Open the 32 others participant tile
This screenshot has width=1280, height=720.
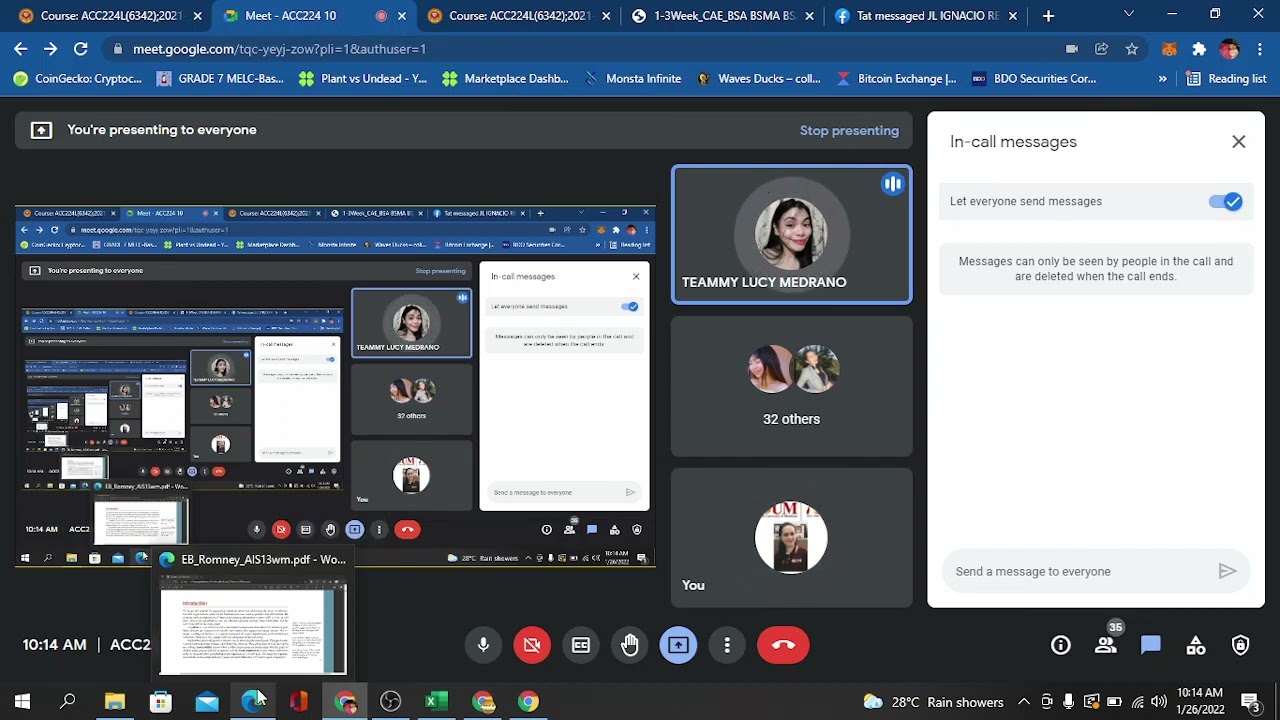click(x=791, y=387)
